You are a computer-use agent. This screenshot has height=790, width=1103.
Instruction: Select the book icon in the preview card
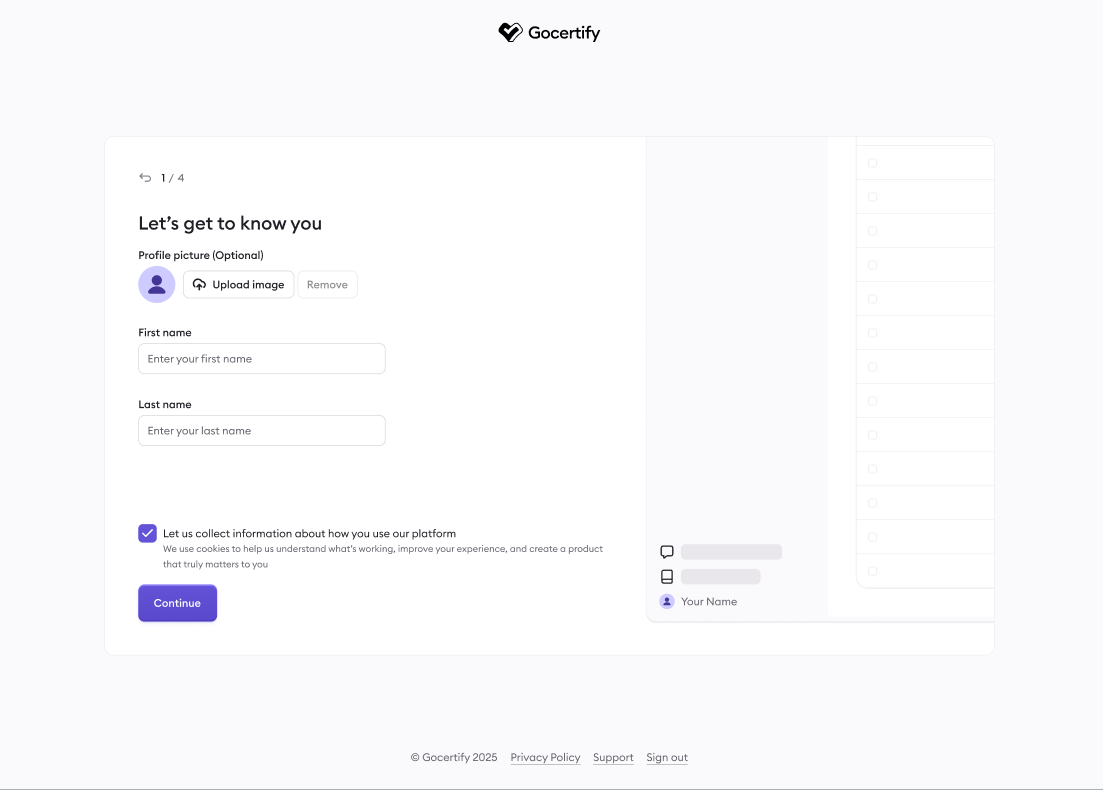pos(666,576)
